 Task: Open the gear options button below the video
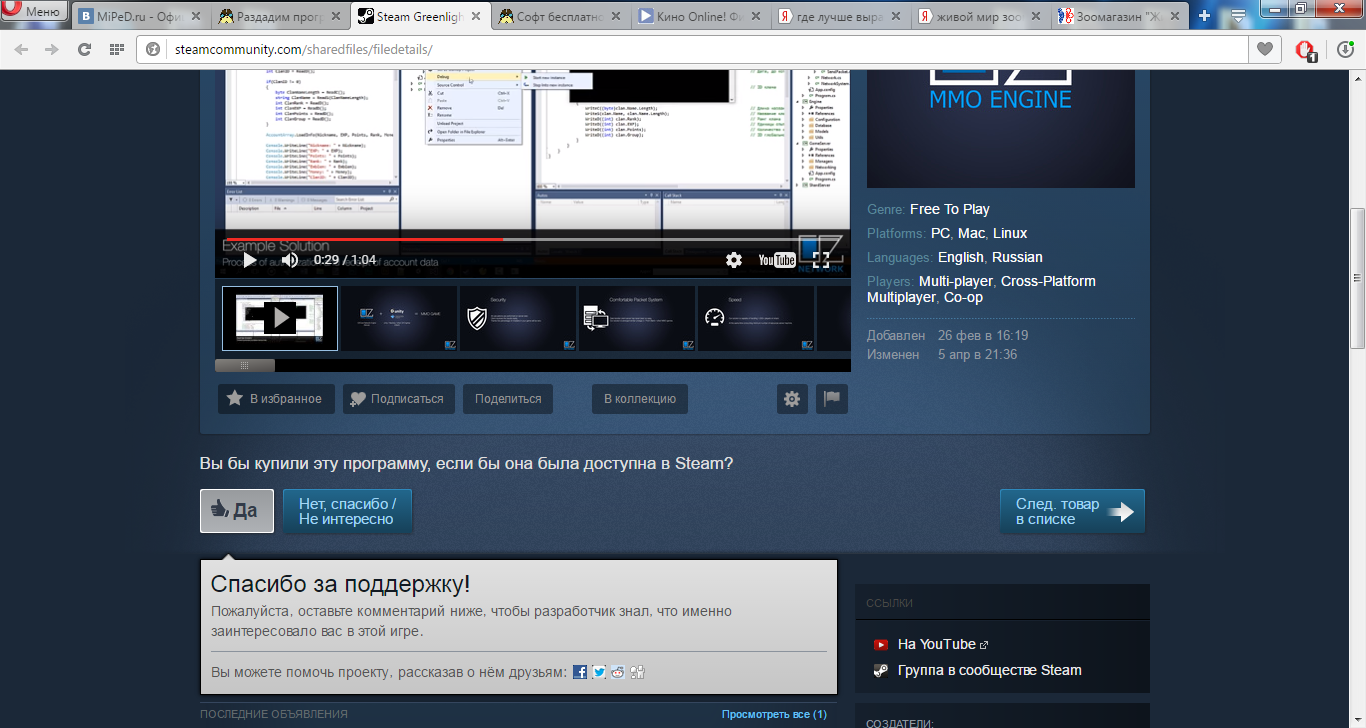pyautogui.click(x=792, y=399)
